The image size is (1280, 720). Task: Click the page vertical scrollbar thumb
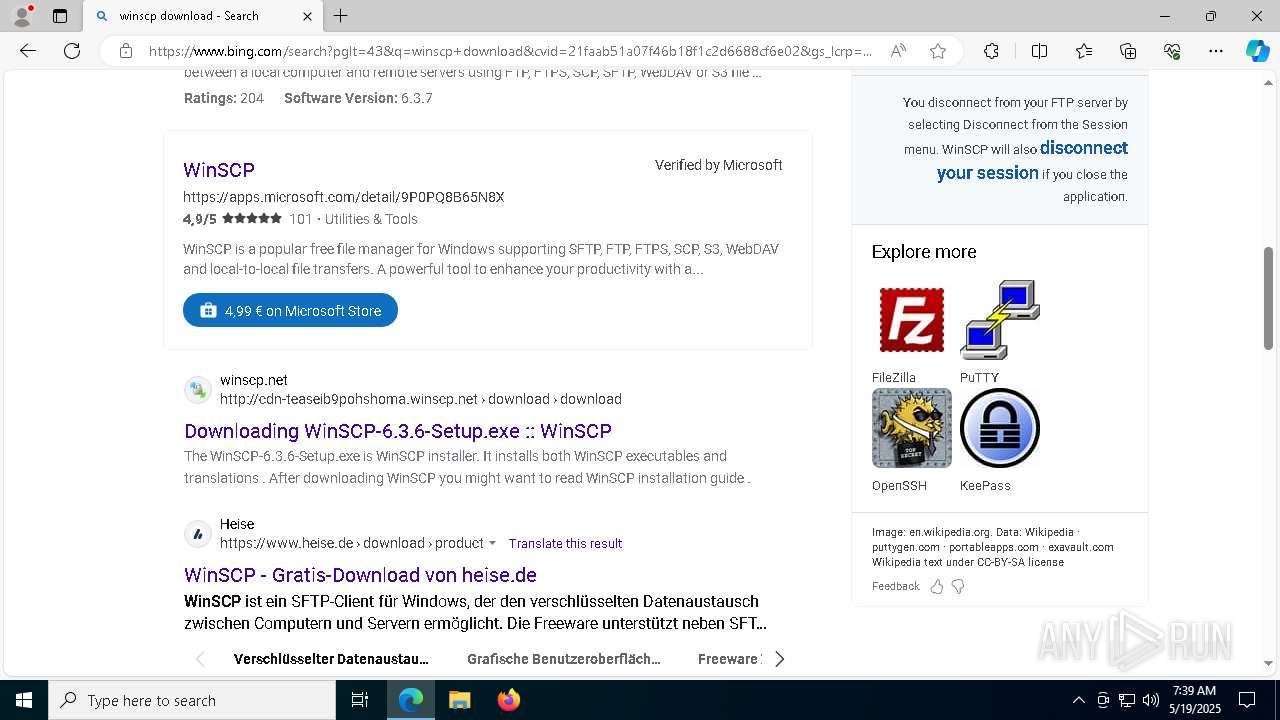(1268, 298)
